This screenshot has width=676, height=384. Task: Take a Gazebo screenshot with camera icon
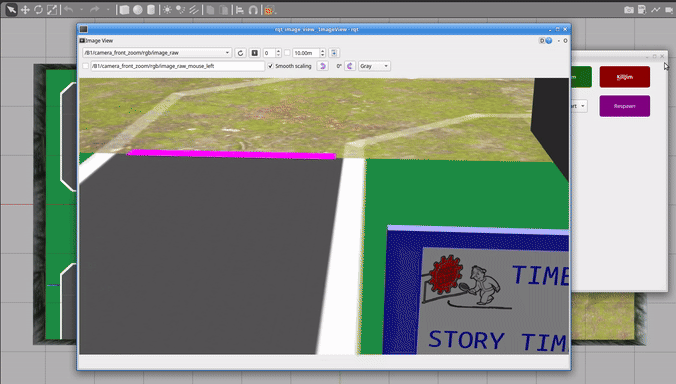pyautogui.click(x=629, y=9)
